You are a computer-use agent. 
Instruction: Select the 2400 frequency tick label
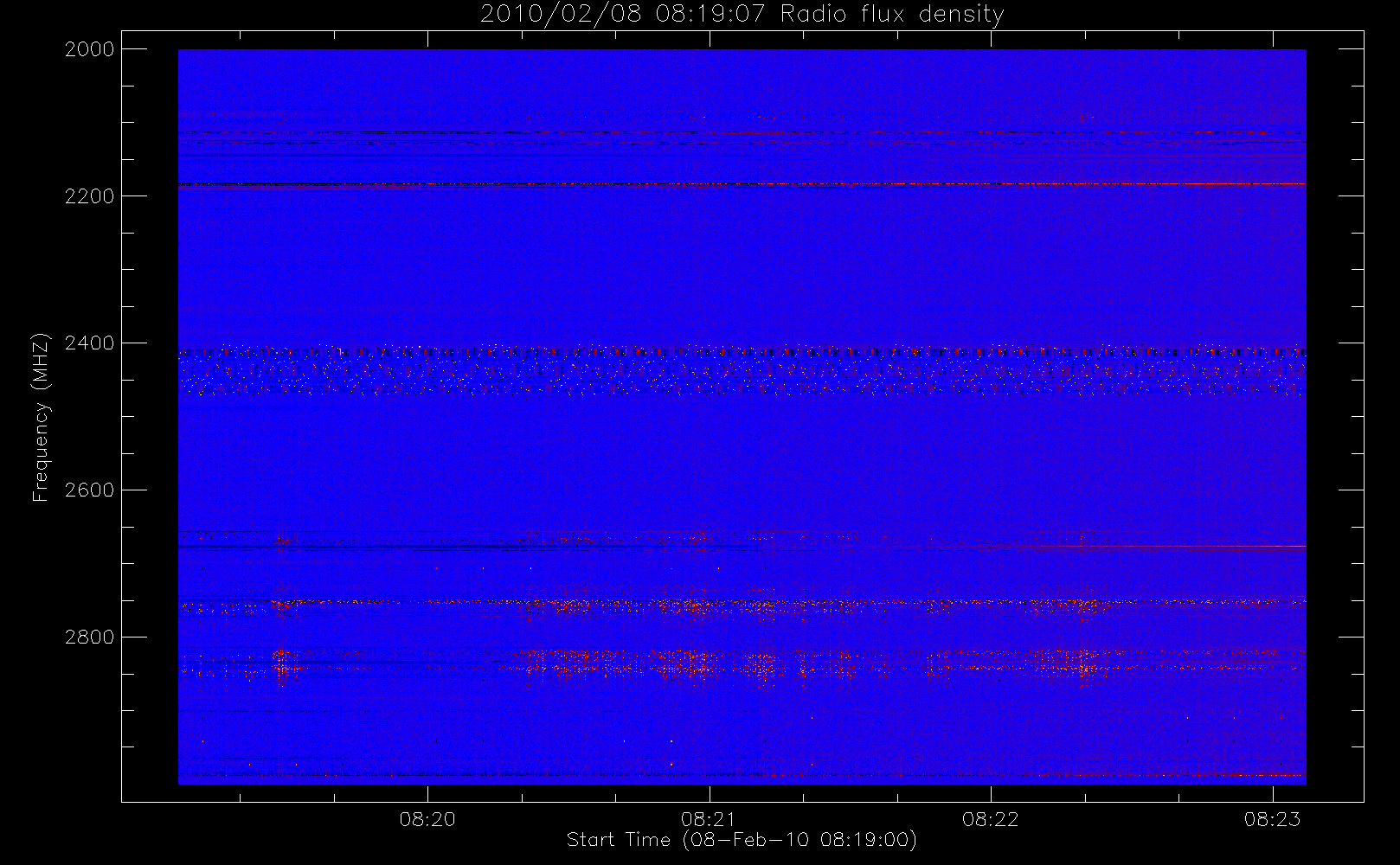point(90,343)
